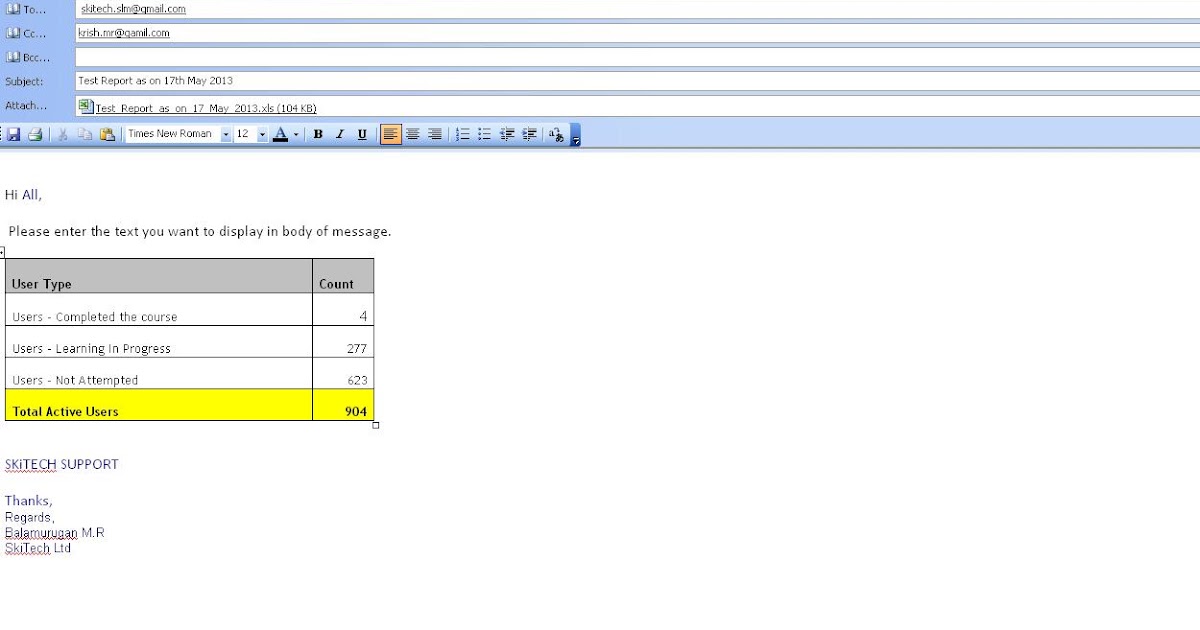Viewport: 1200px width, 630px height.
Task: Apply a numbered list
Action: (x=463, y=133)
